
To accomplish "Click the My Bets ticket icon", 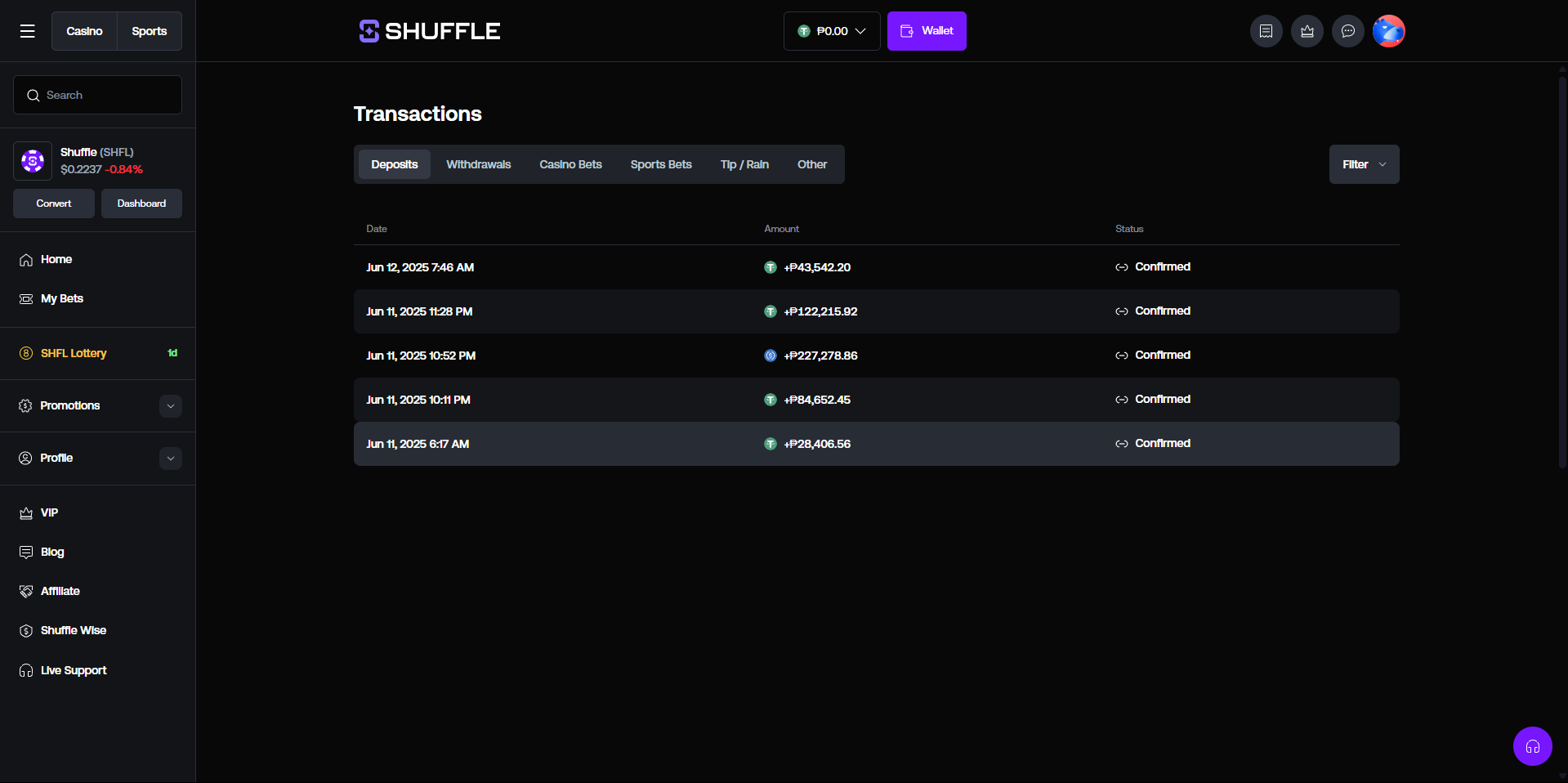I will (26, 299).
